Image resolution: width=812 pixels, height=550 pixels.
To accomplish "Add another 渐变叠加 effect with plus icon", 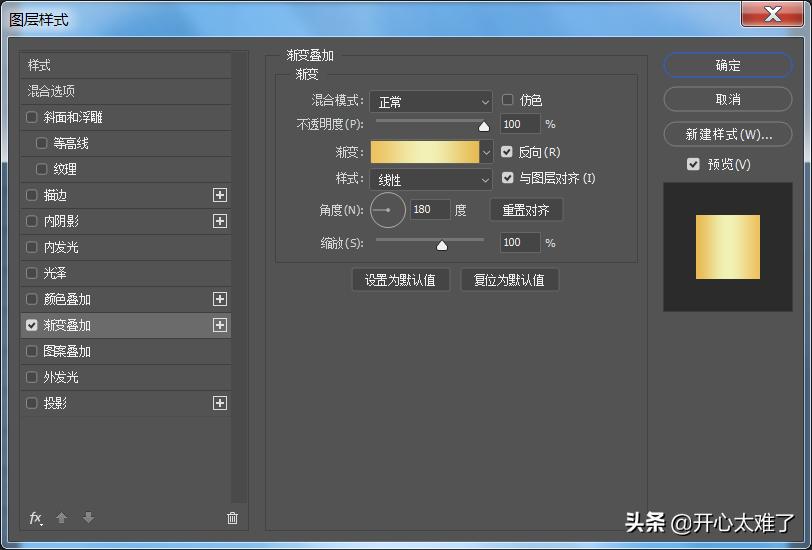I will click(x=220, y=325).
